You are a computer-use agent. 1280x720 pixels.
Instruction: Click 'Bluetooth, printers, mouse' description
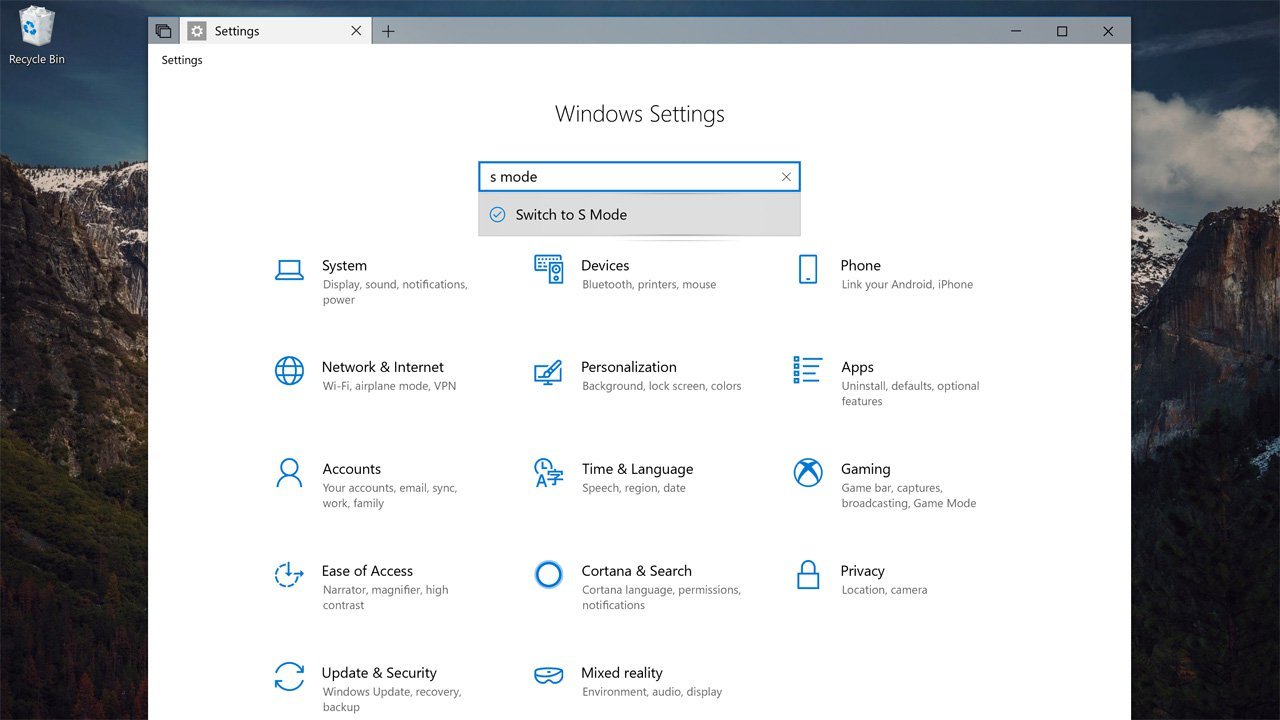pos(649,285)
